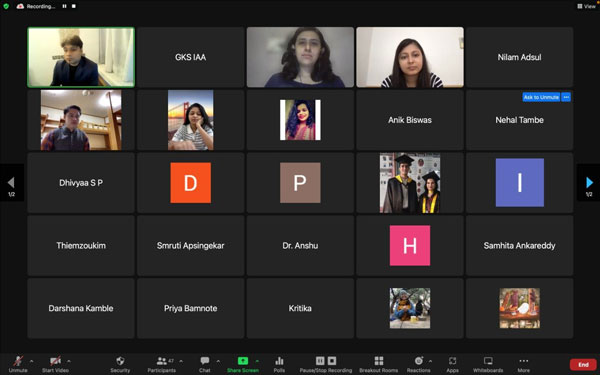The height and width of the screenshot is (375, 600).
Task: Click the blue I avatar tile
Action: coord(520,183)
